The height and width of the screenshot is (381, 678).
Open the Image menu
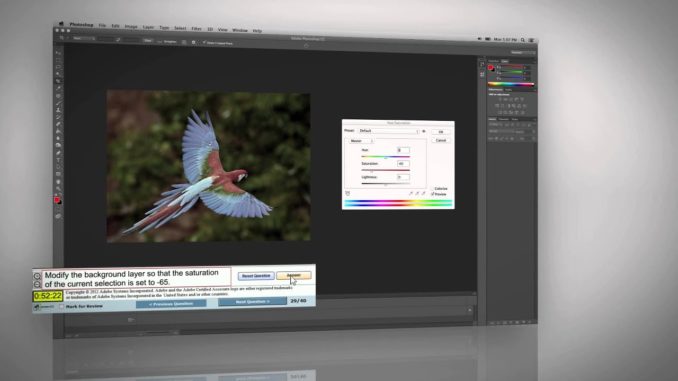tap(131, 27)
